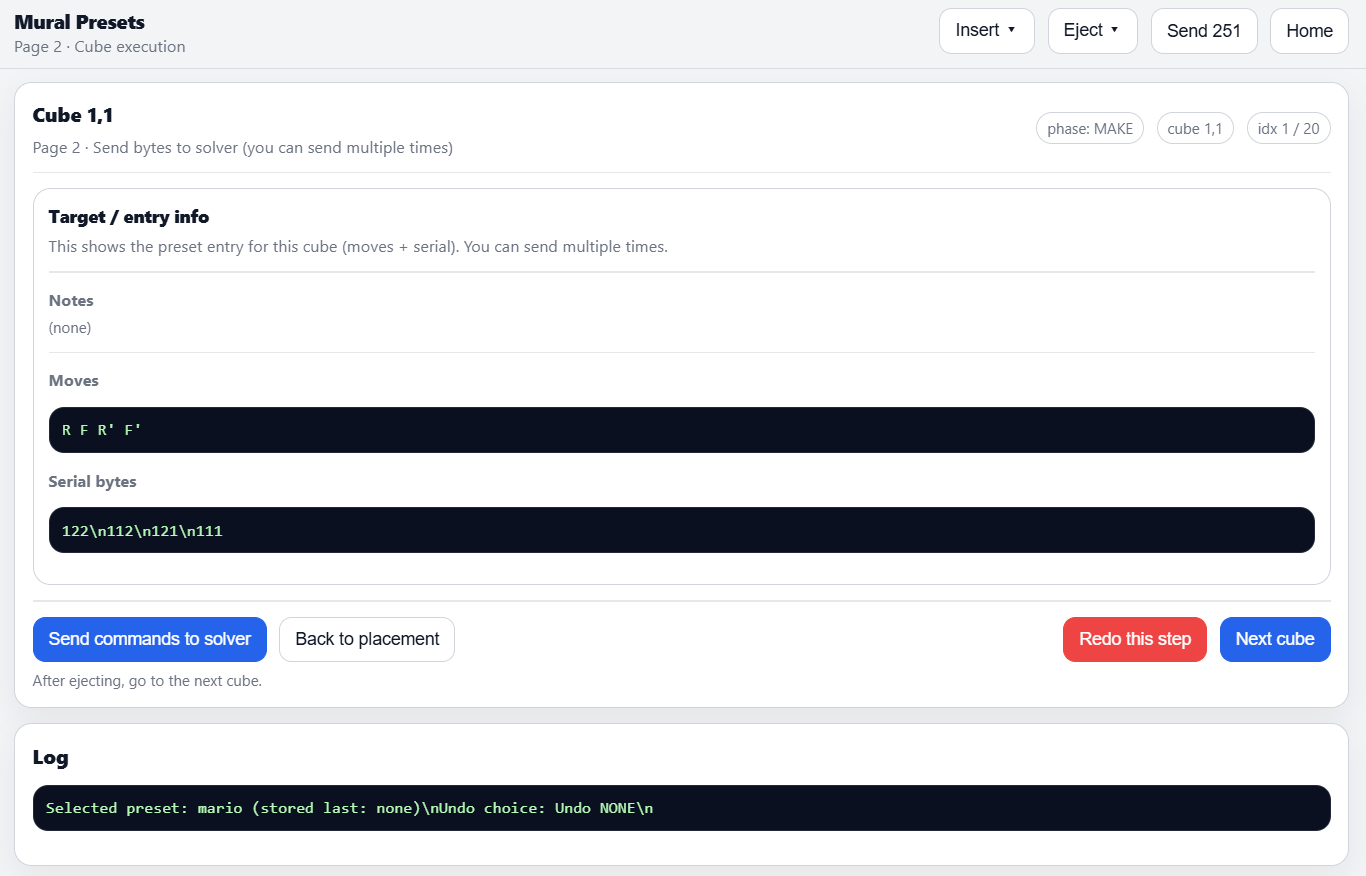Click the Mural Presets app title
The width and height of the screenshot is (1366, 876).
click(79, 22)
